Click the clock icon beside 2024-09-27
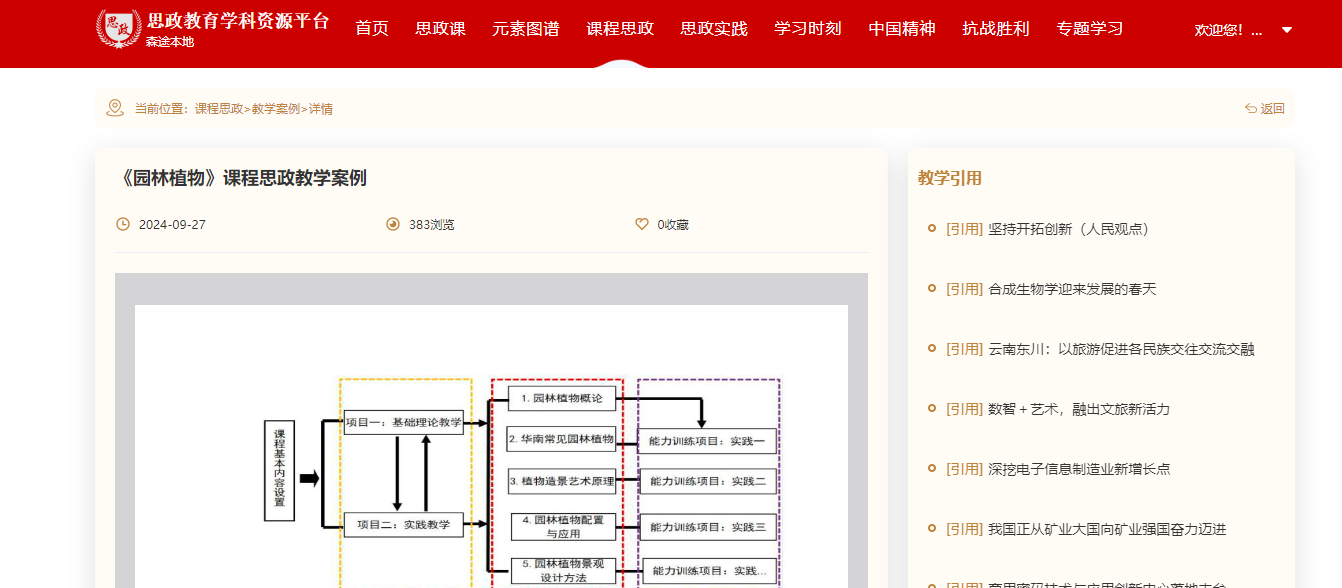 click(x=123, y=224)
